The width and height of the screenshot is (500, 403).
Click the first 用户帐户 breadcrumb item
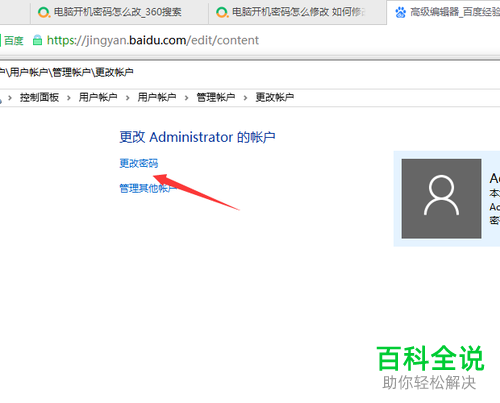(x=98, y=97)
